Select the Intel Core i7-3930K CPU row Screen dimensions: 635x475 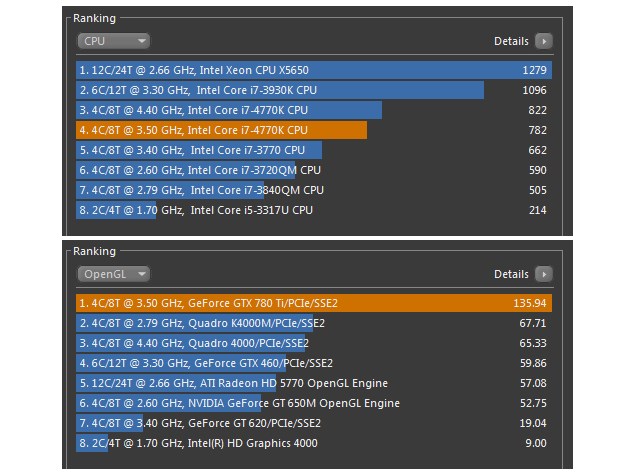(x=314, y=90)
